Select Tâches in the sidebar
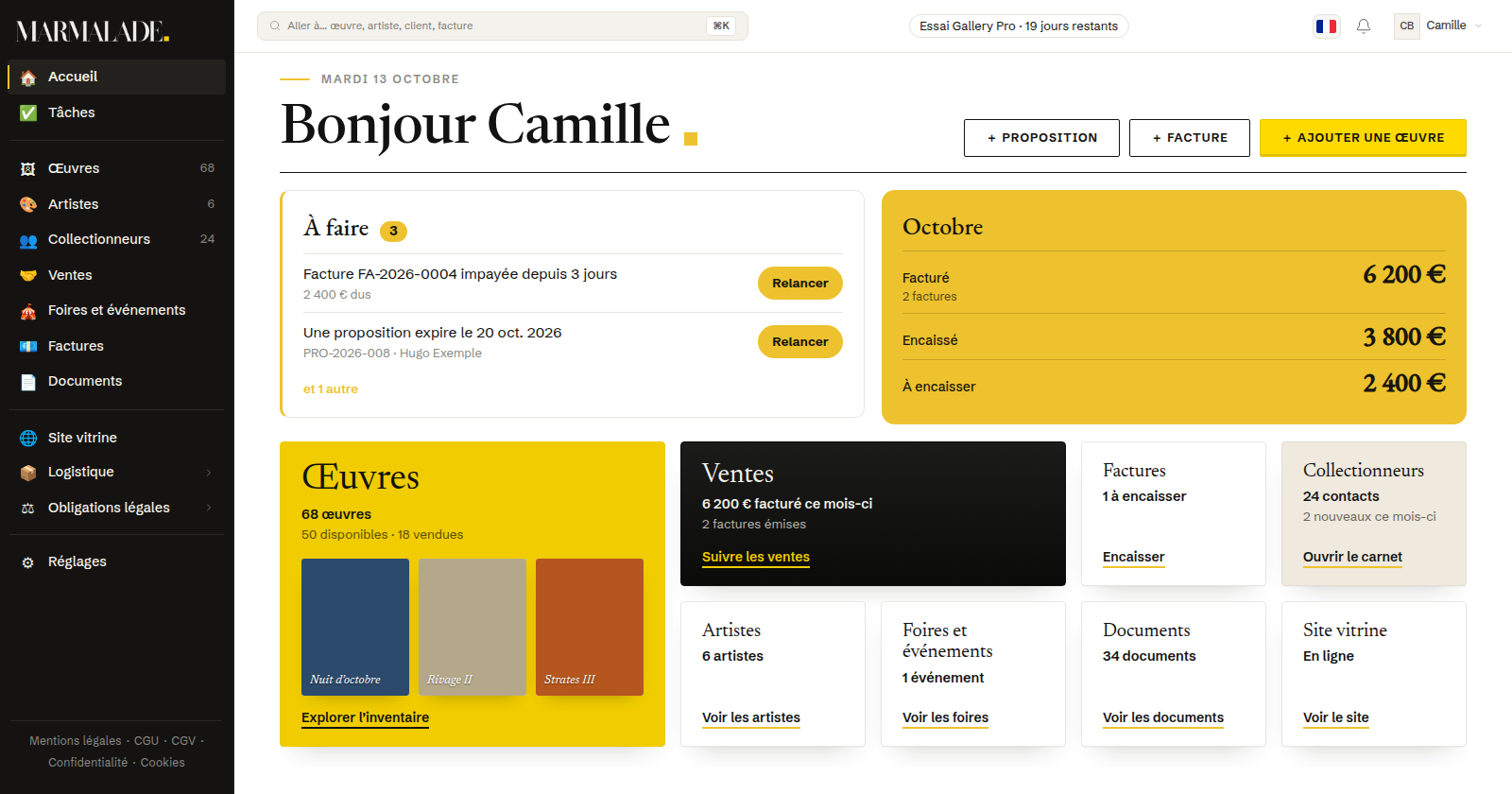 pos(117,112)
